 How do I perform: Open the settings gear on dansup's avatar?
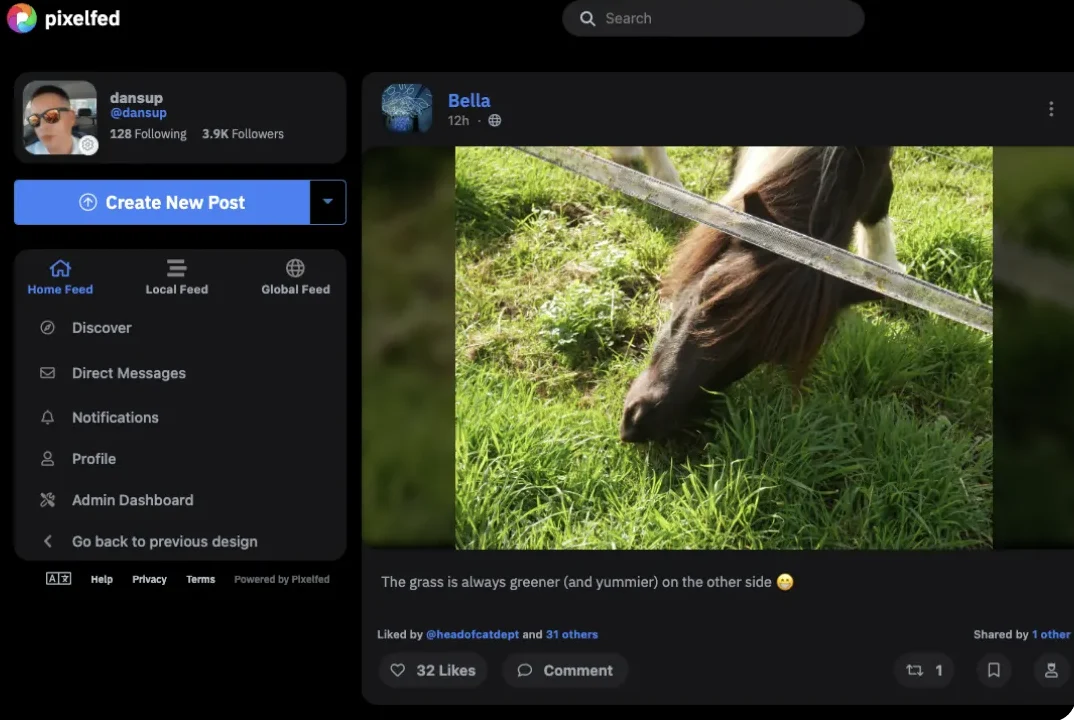(88, 145)
